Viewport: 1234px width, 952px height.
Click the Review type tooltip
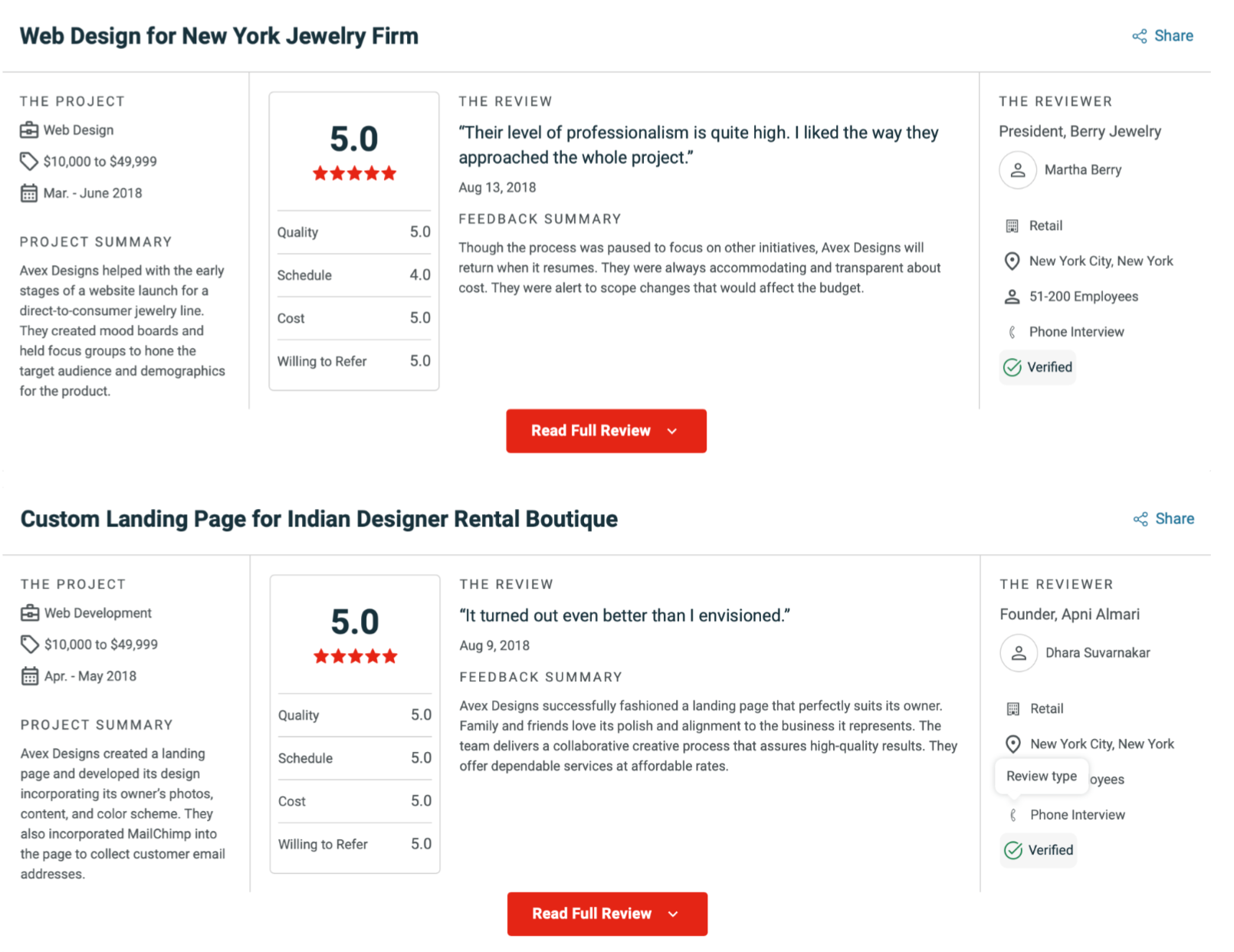pyautogui.click(x=1041, y=776)
